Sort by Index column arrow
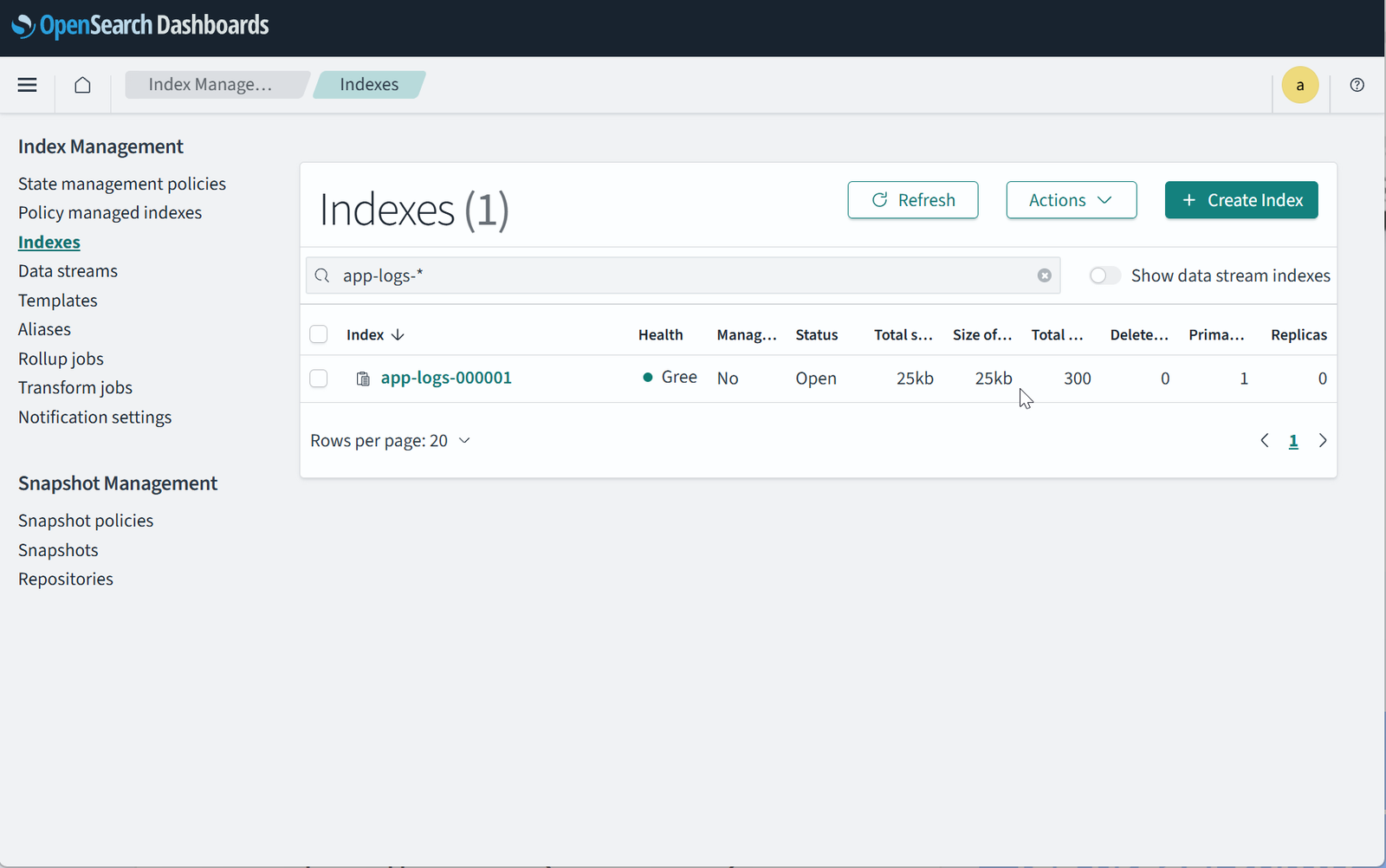Screen dimensions: 1386x868 pyautogui.click(x=398, y=334)
